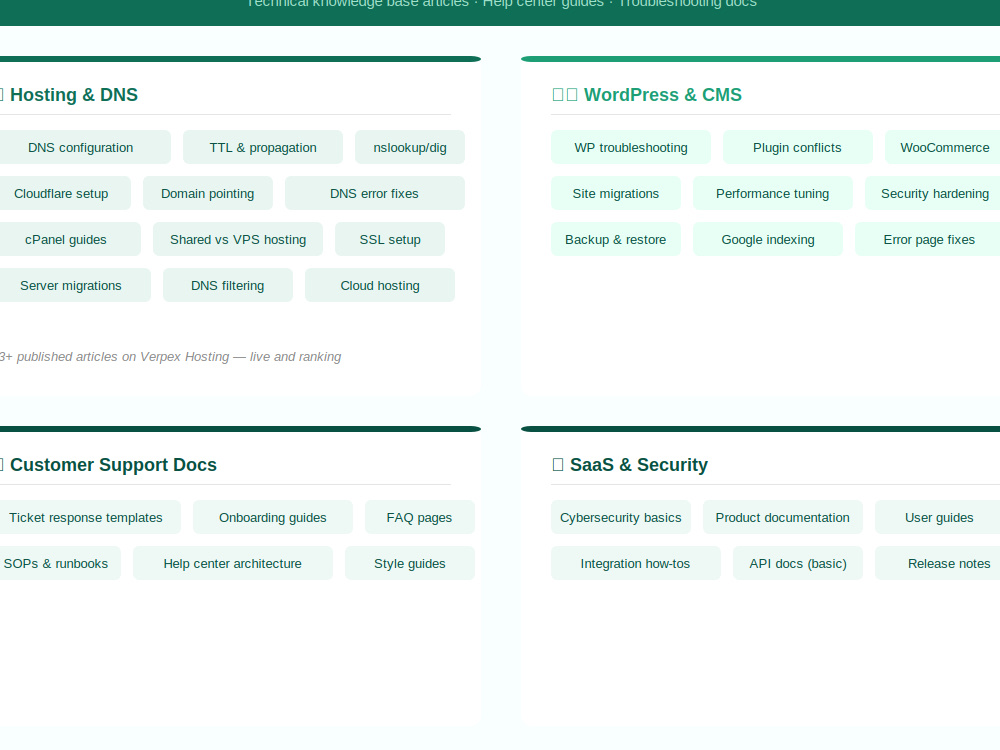1000x750 pixels.
Task: Click the Verpex Hosting published articles note
Action: (170, 357)
